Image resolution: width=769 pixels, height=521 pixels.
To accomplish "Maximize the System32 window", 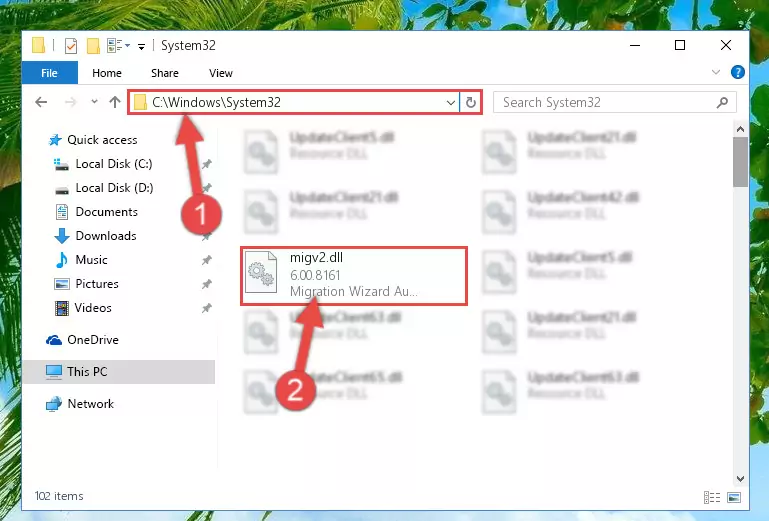I will click(x=680, y=46).
